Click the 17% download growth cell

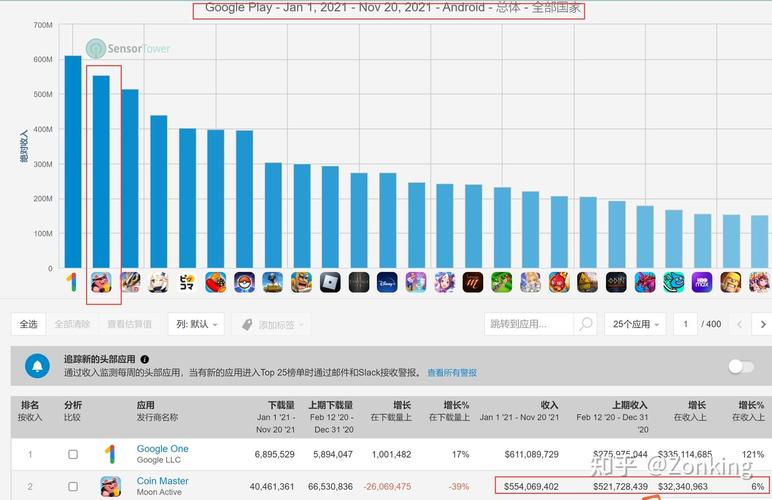pyautogui.click(x=460, y=454)
